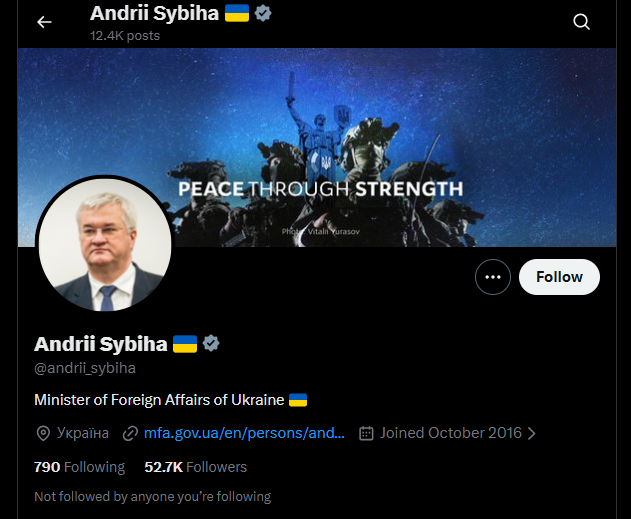Click the verified badge beside the header name
Image resolution: width=631 pixels, height=519 pixels.
(263, 14)
